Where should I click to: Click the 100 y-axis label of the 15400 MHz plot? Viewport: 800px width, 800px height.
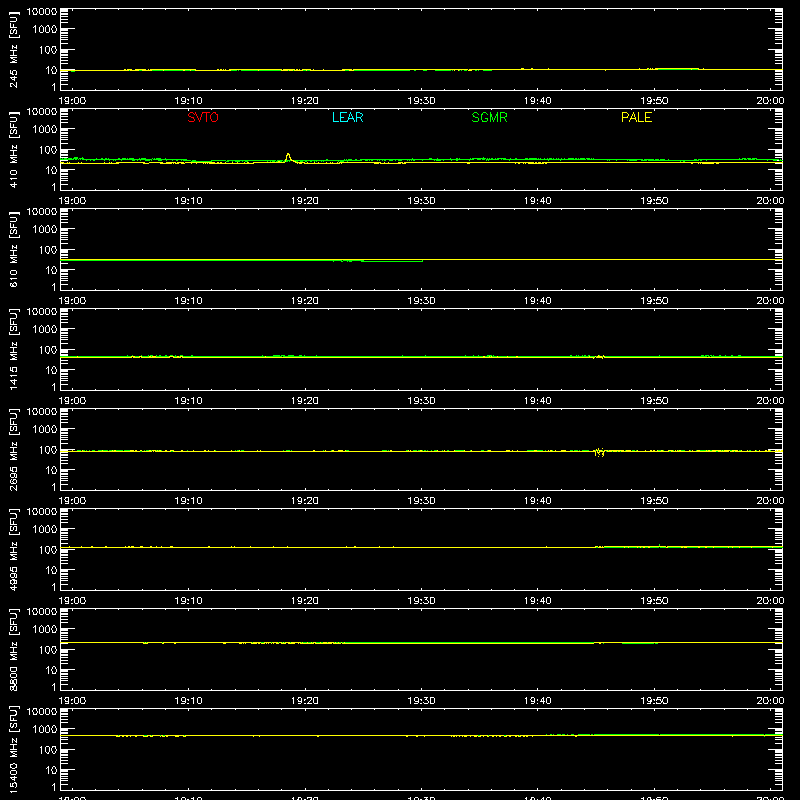pyautogui.click(x=48, y=750)
